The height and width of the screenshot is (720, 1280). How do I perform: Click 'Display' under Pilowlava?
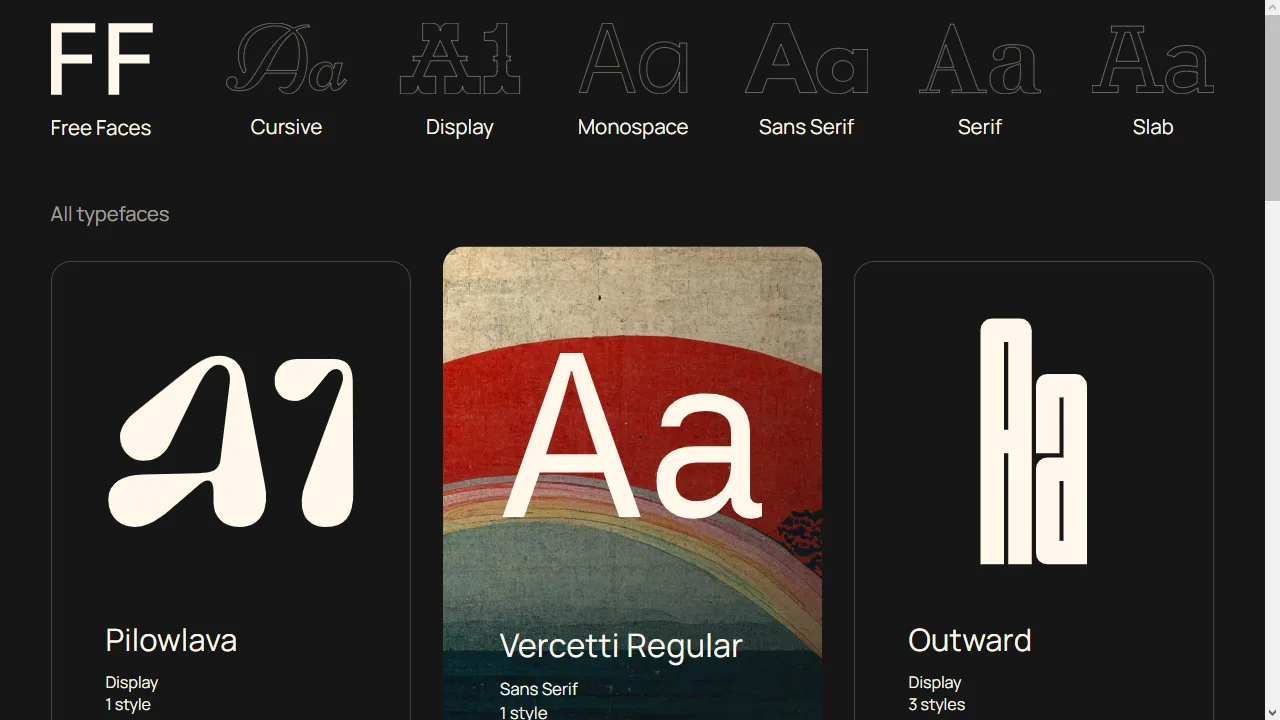coord(132,682)
